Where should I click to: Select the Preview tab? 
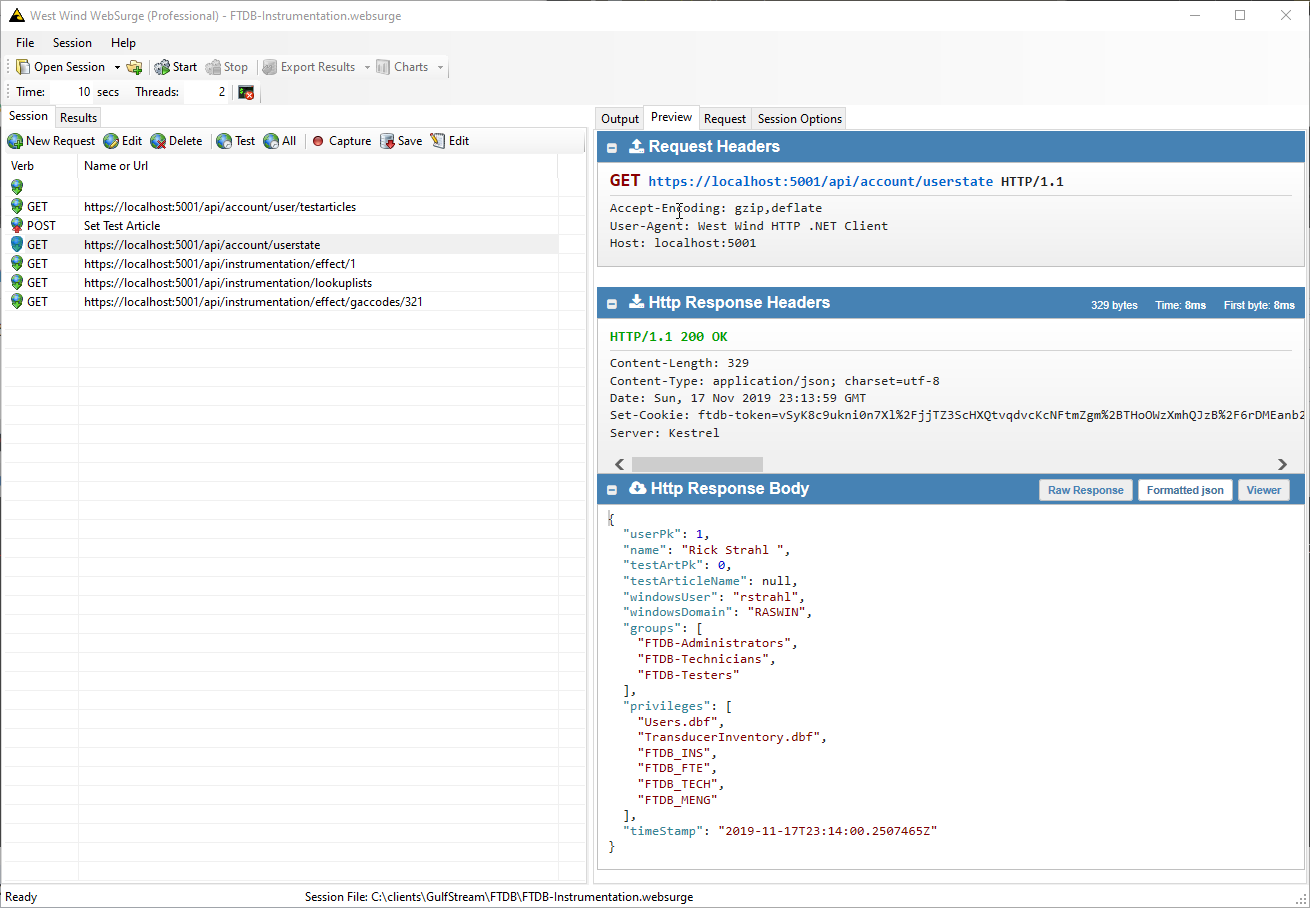[x=671, y=117]
